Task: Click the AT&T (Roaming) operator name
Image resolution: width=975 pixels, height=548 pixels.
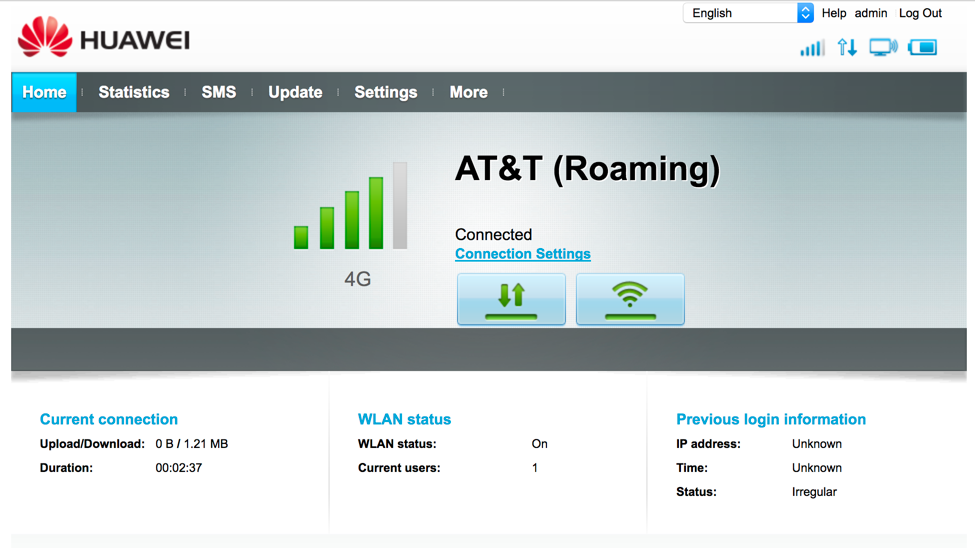Action: [588, 169]
